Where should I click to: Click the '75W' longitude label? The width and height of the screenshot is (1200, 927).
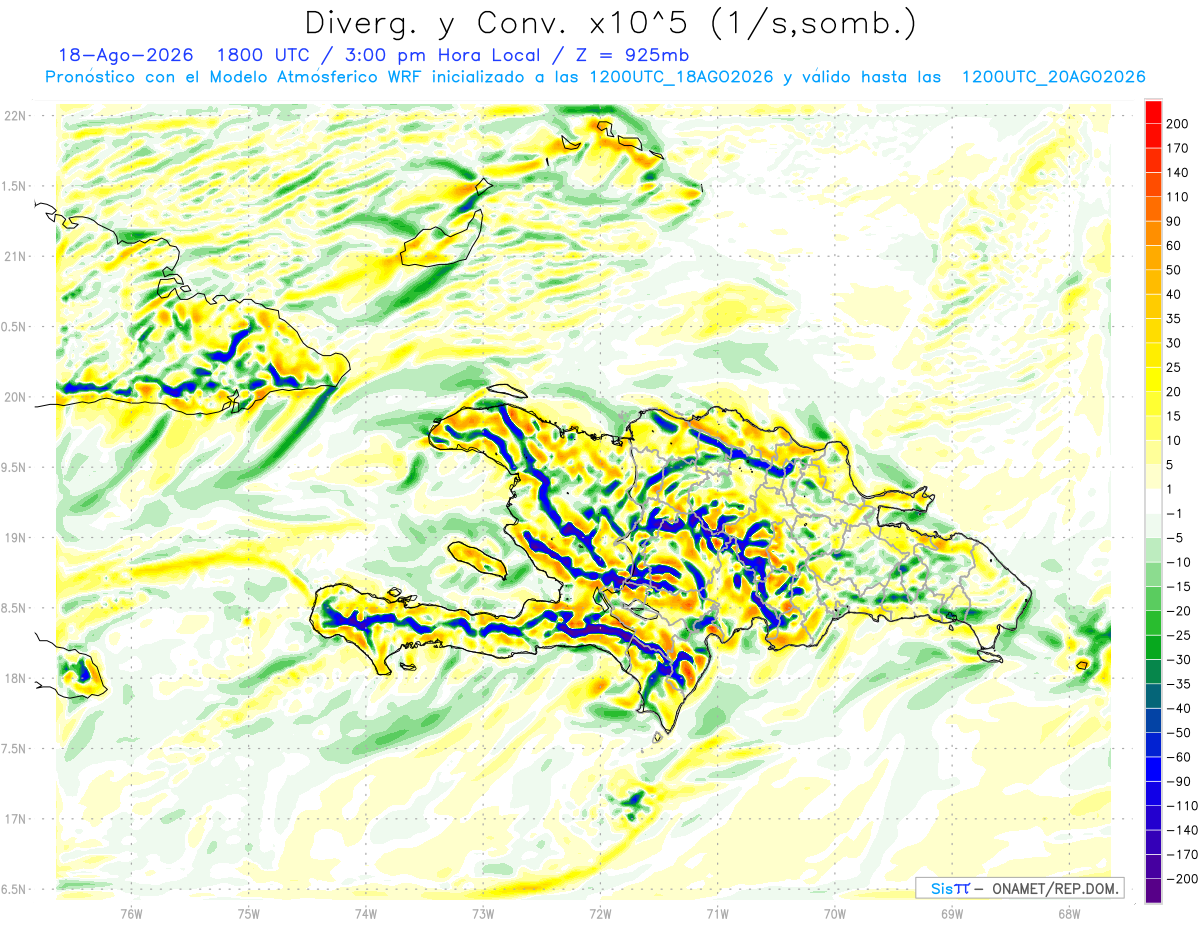[249, 913]
